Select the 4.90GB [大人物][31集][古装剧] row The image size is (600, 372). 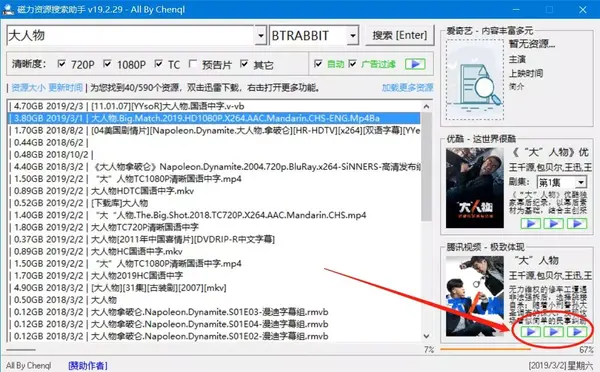coord(214,288)
